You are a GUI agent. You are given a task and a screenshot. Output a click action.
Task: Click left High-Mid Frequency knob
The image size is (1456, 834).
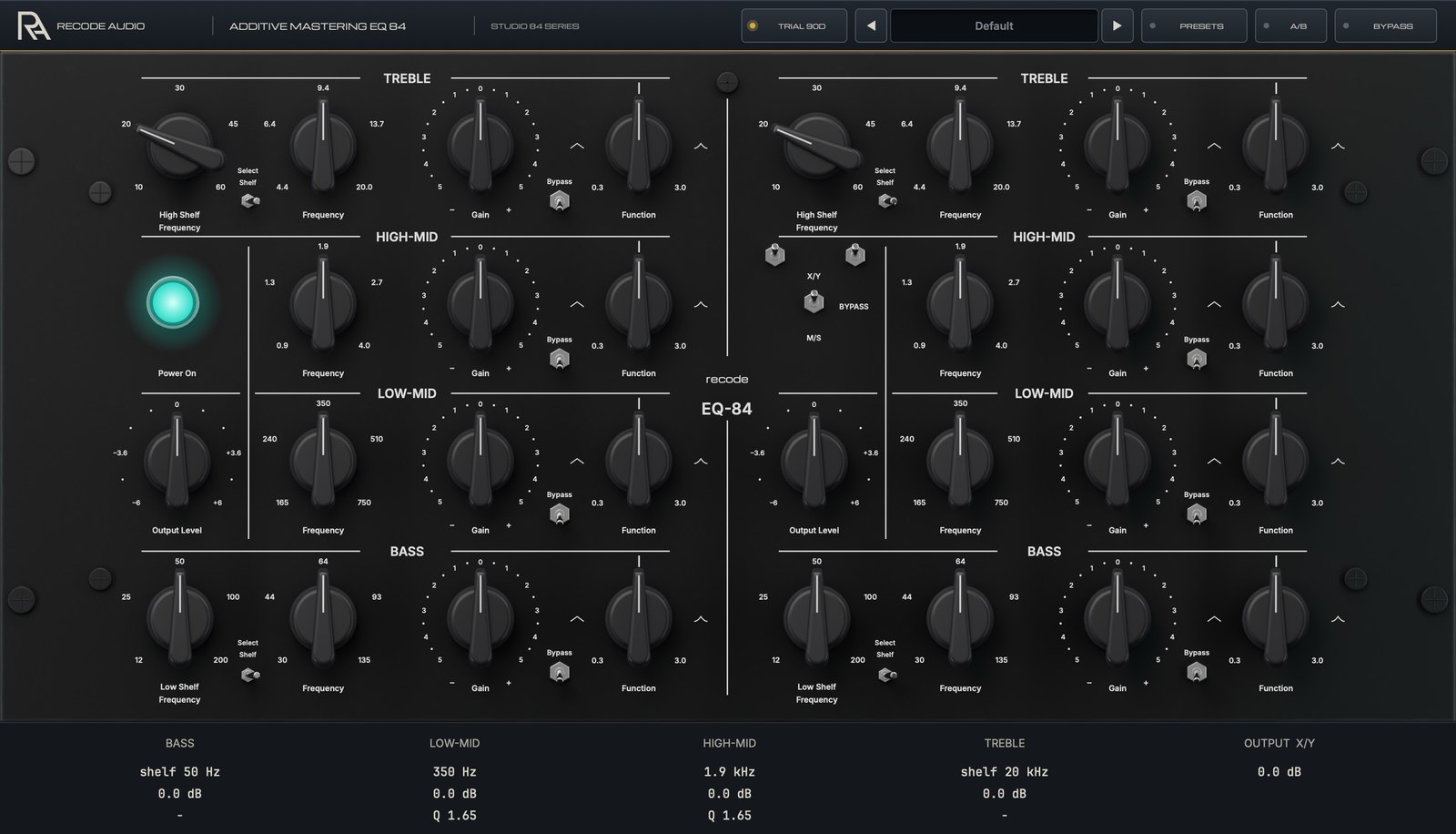point(323,302)
